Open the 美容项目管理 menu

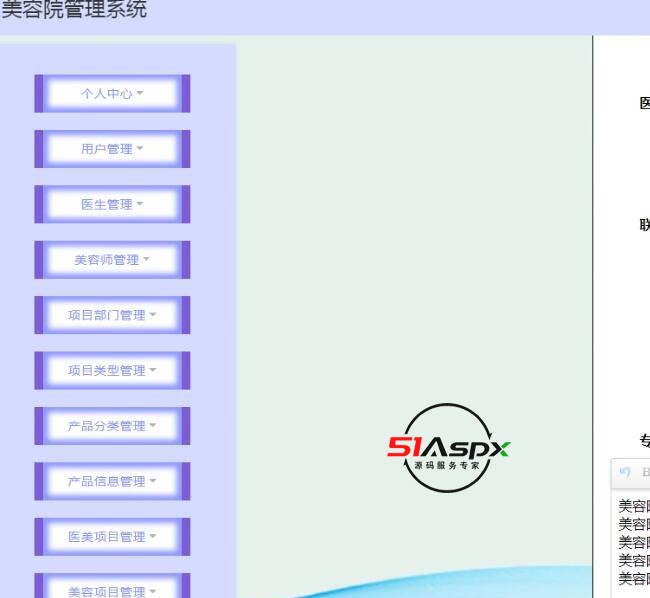pyautogui.click(x=112, y=586)
